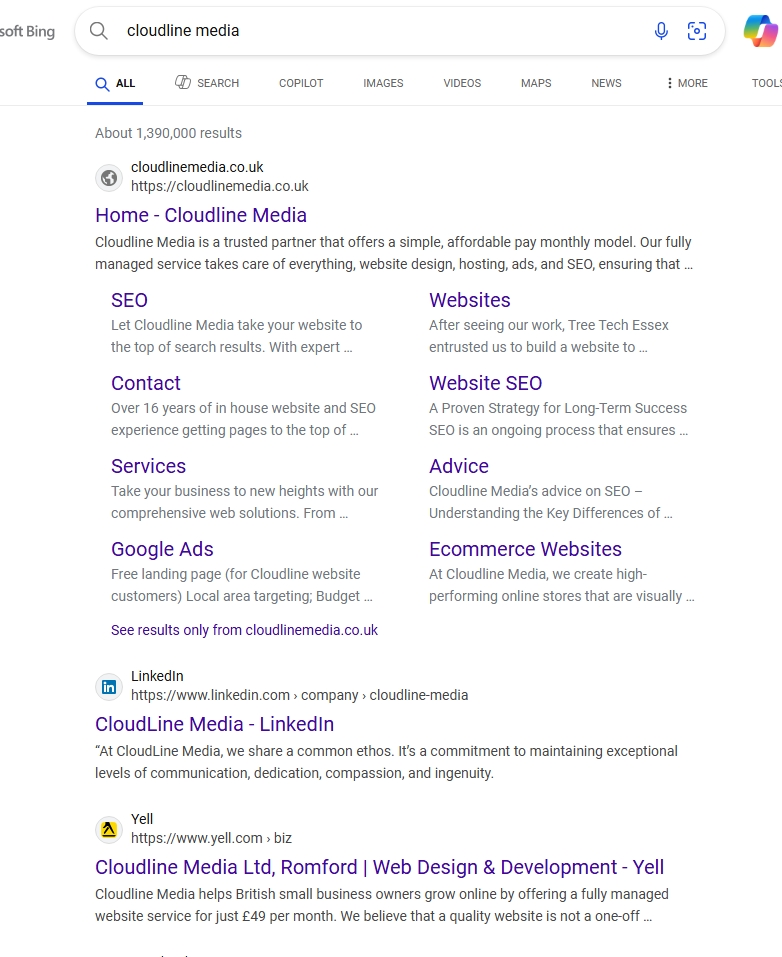Open the TOOLS option

click(766, 83)
